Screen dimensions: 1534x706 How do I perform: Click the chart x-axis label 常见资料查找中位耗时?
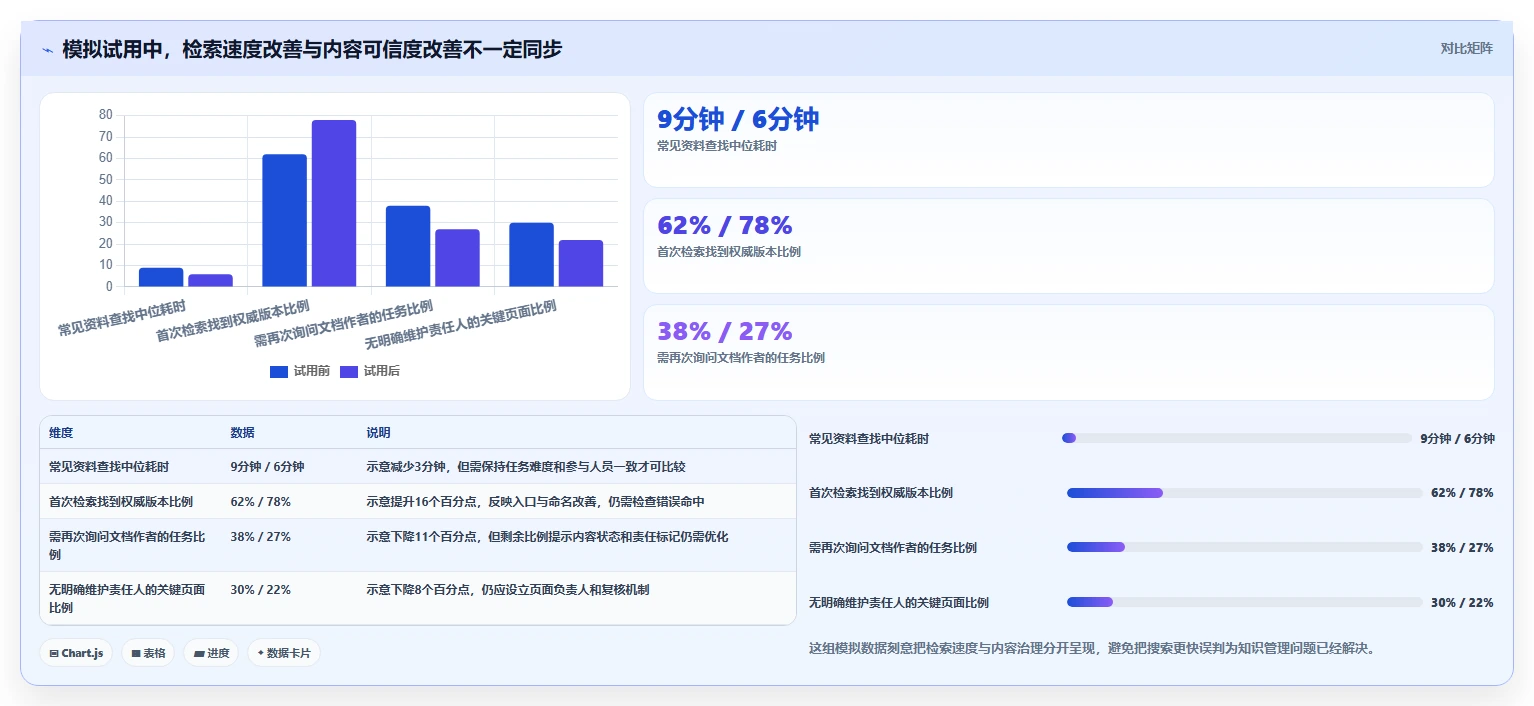point(122,317)
